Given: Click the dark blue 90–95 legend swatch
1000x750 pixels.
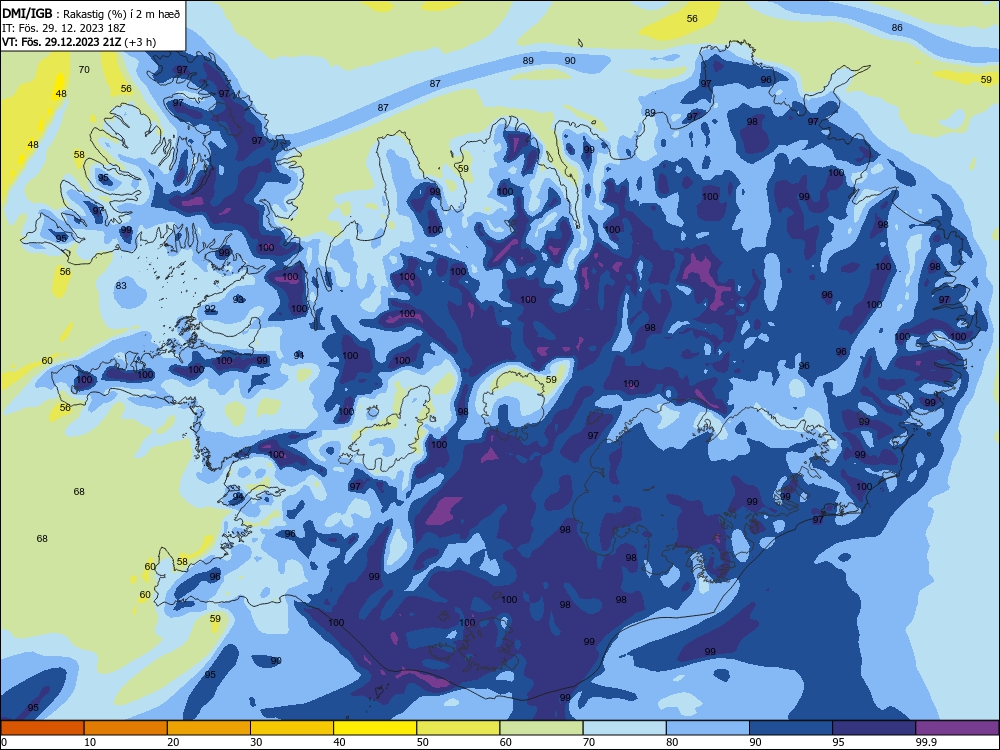Looking at the screenshot, I should [791, 728].
